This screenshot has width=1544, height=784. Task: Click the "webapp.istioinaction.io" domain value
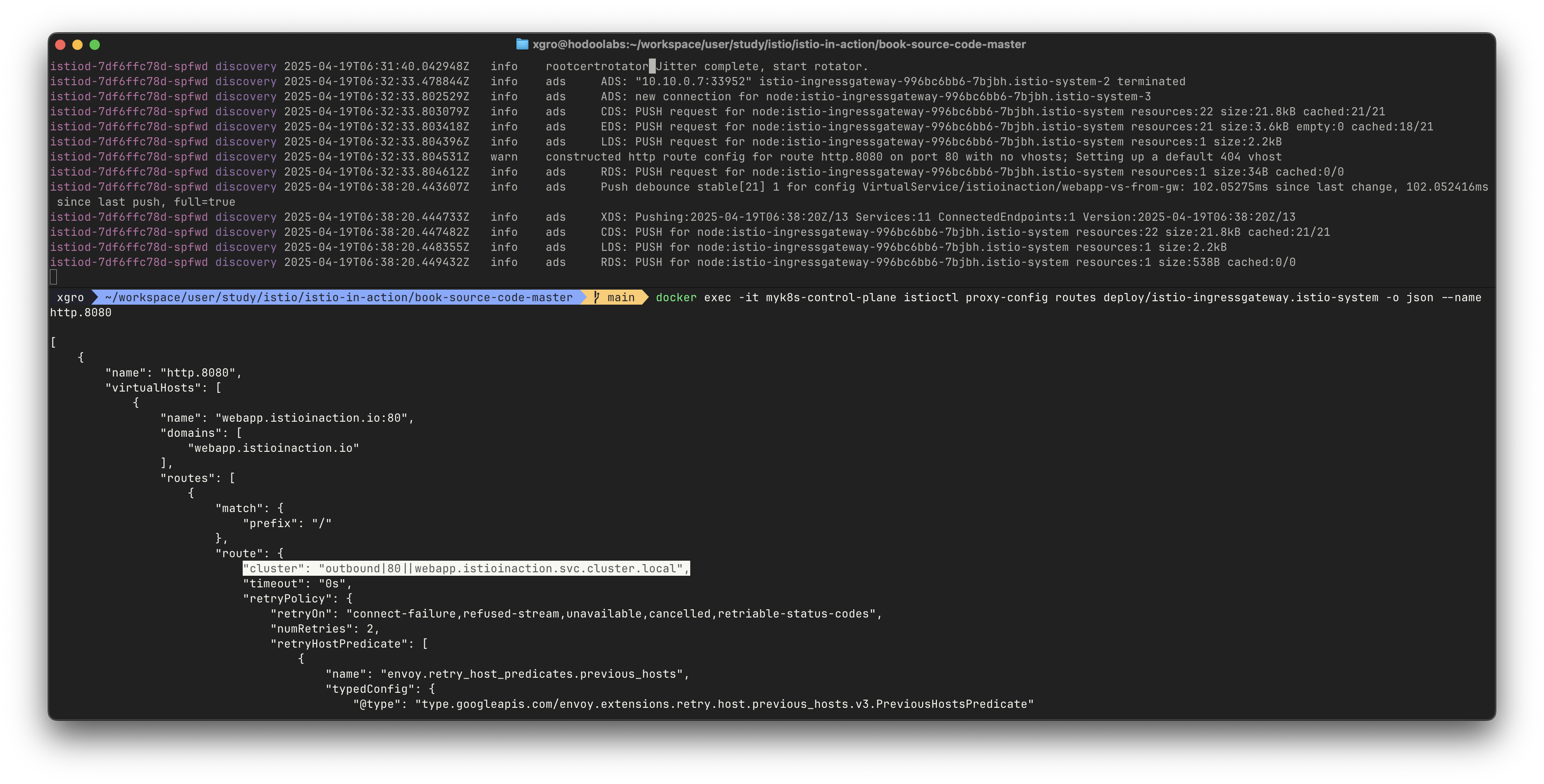[274, 448]
